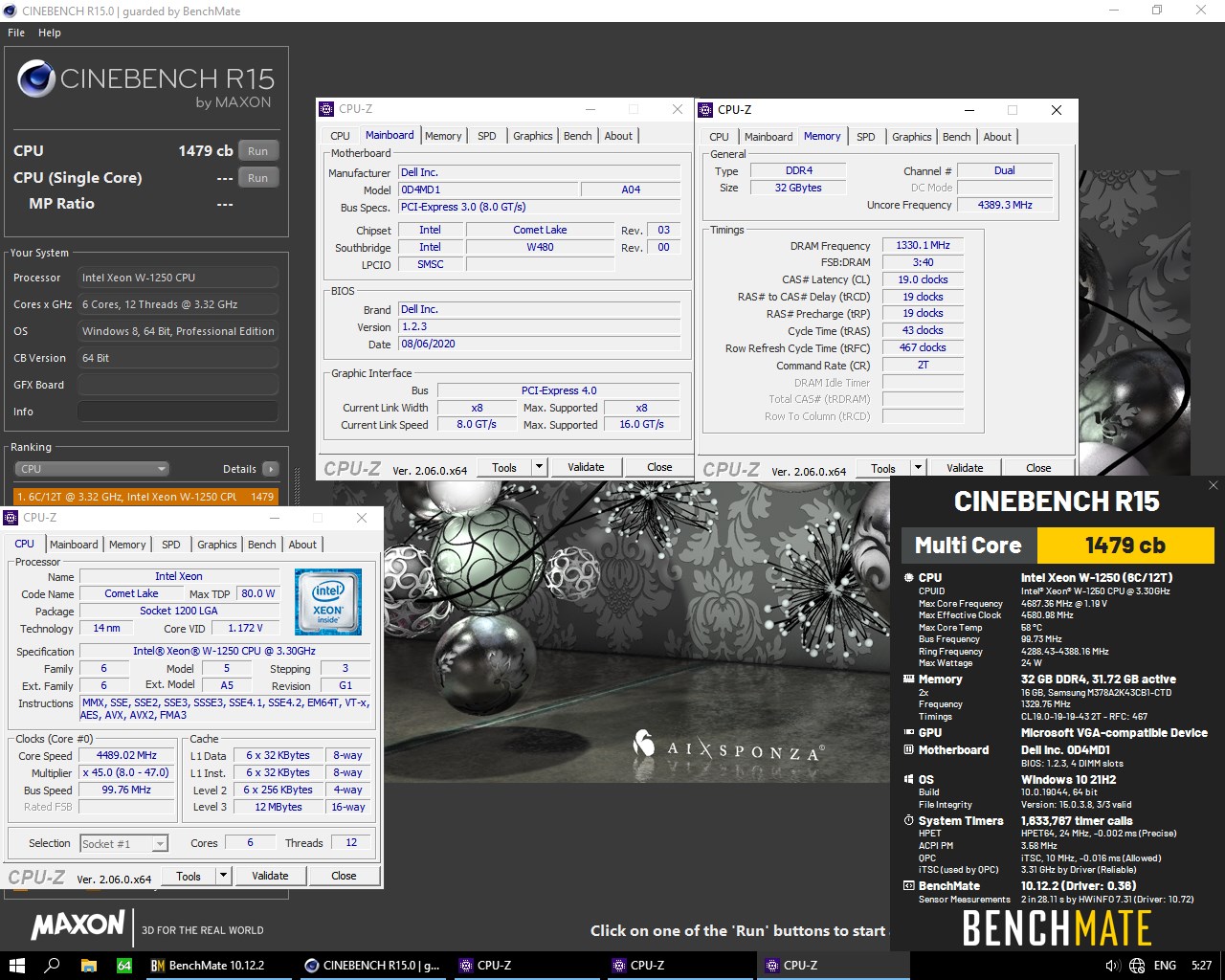Click Validate in bottom-left CPU-Z window
The height and width of the screenshot is (980, 1225).
pyautogui.click(x=270, y=876)
